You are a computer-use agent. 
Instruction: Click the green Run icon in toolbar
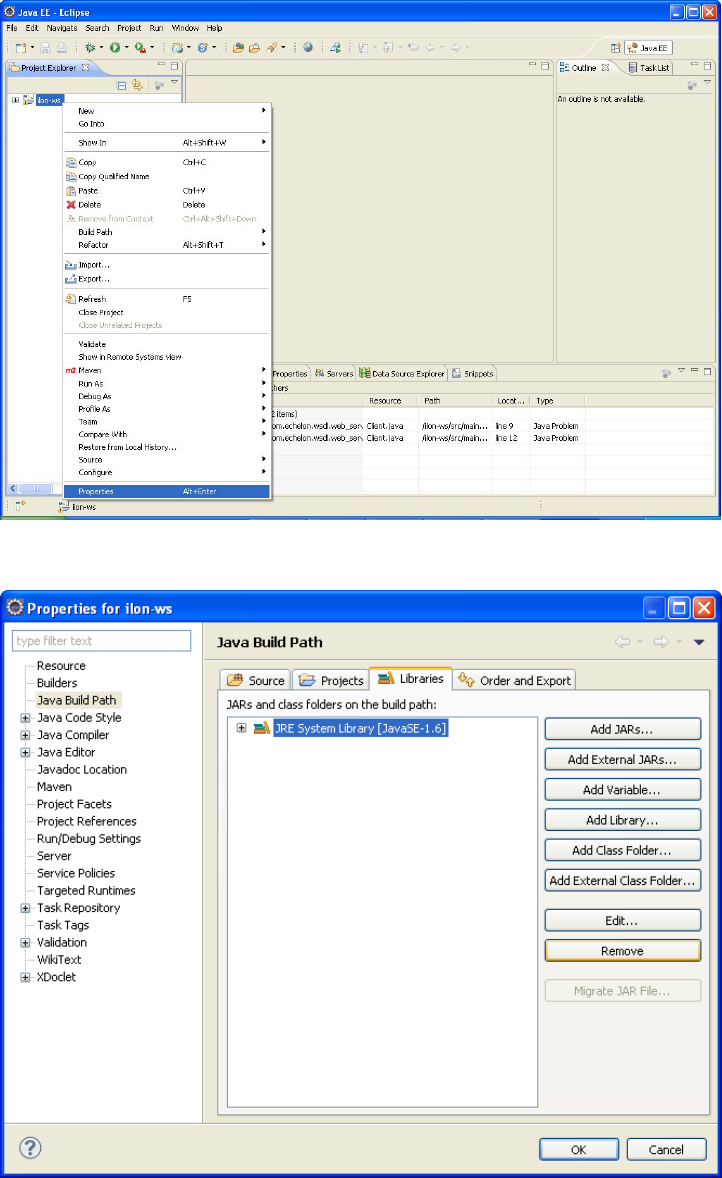115,47
